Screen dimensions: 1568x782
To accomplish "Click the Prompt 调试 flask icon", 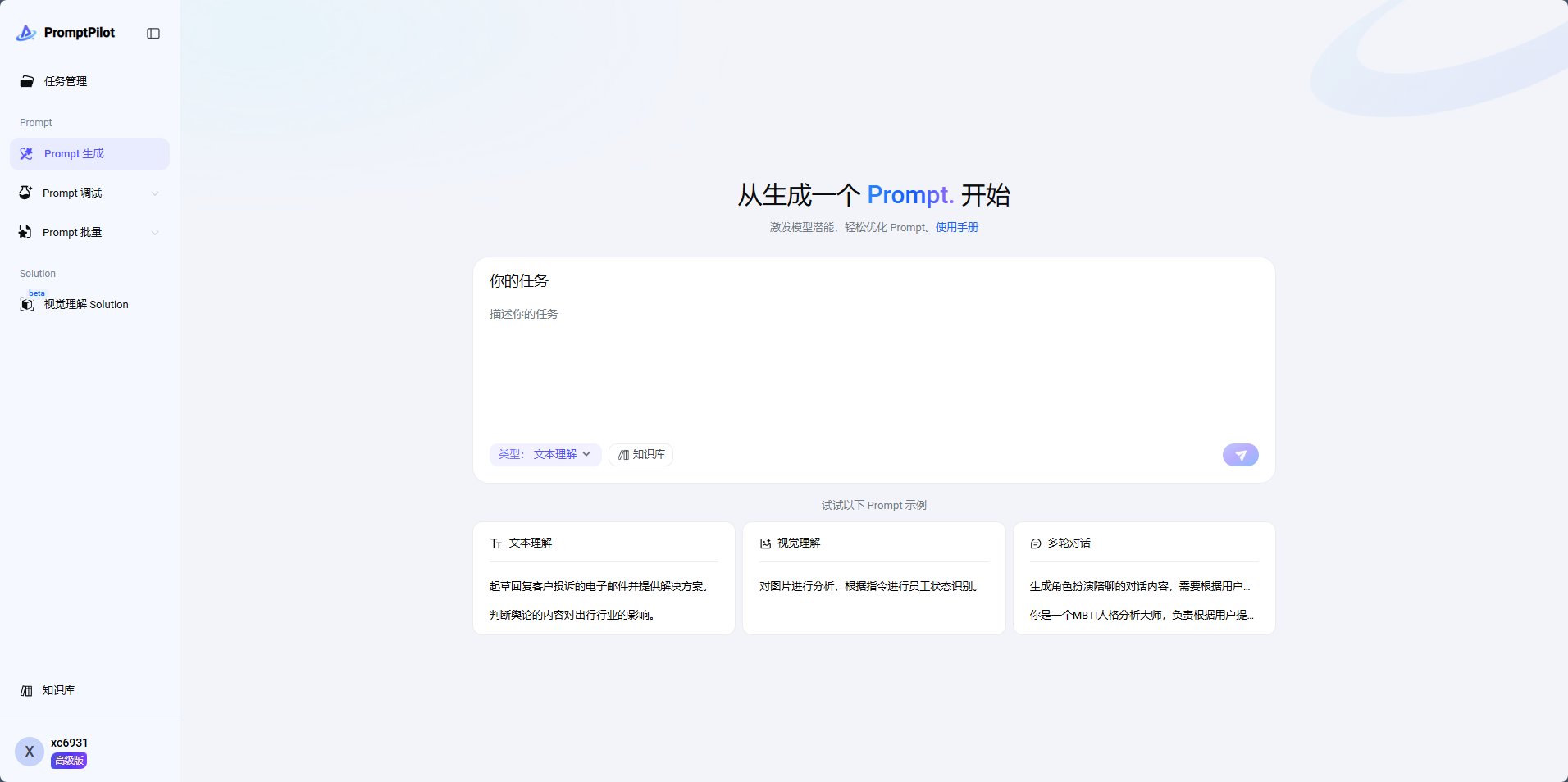I will tap(25, 193).
